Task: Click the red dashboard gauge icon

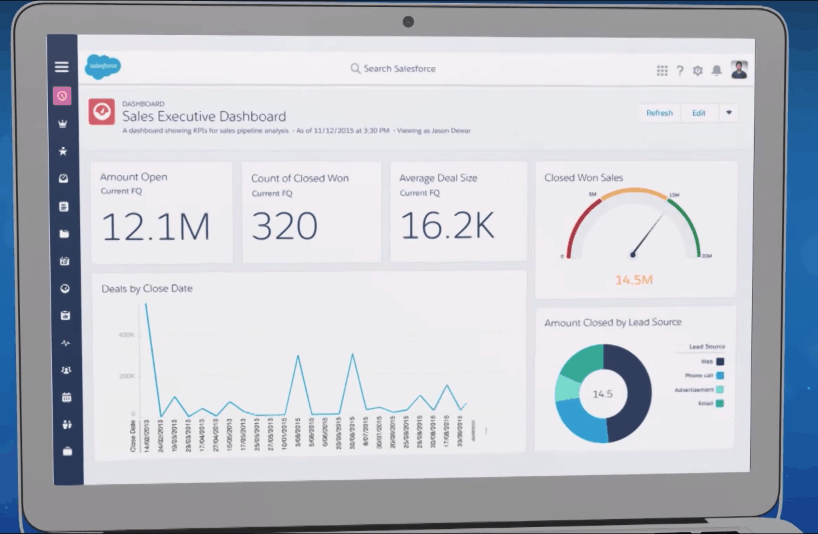Action: point(102,112)
